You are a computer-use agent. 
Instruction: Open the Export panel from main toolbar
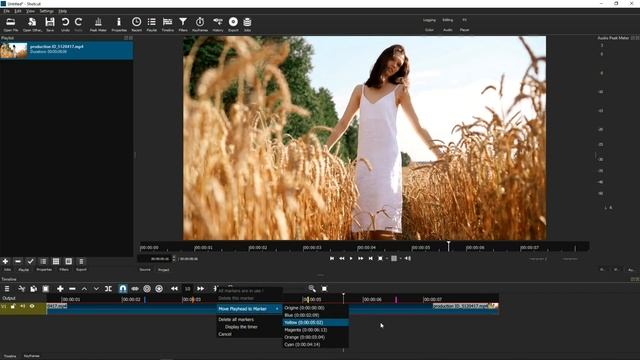pyautogui.click(x=233, y=24)
